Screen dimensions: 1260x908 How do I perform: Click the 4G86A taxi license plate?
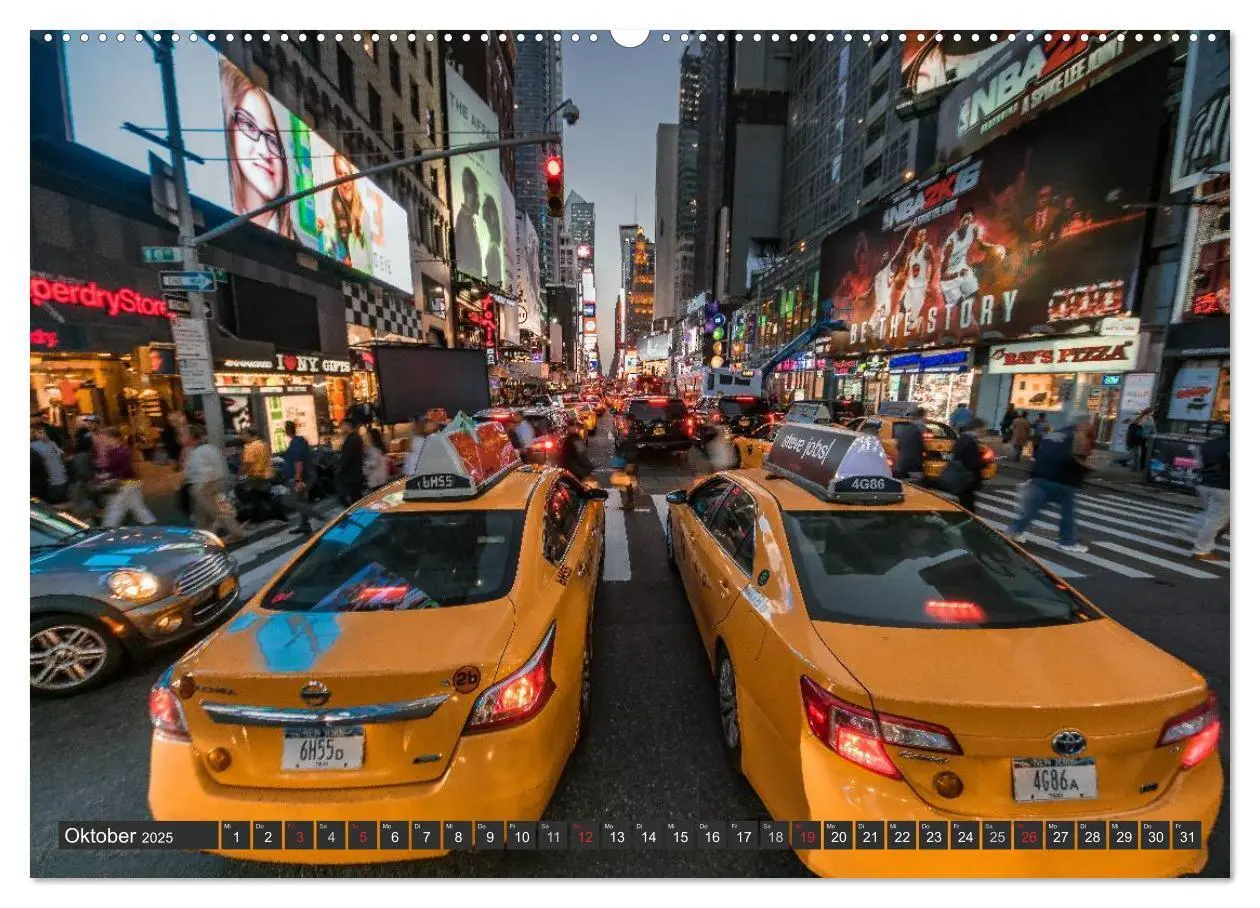pos(1054,780)
